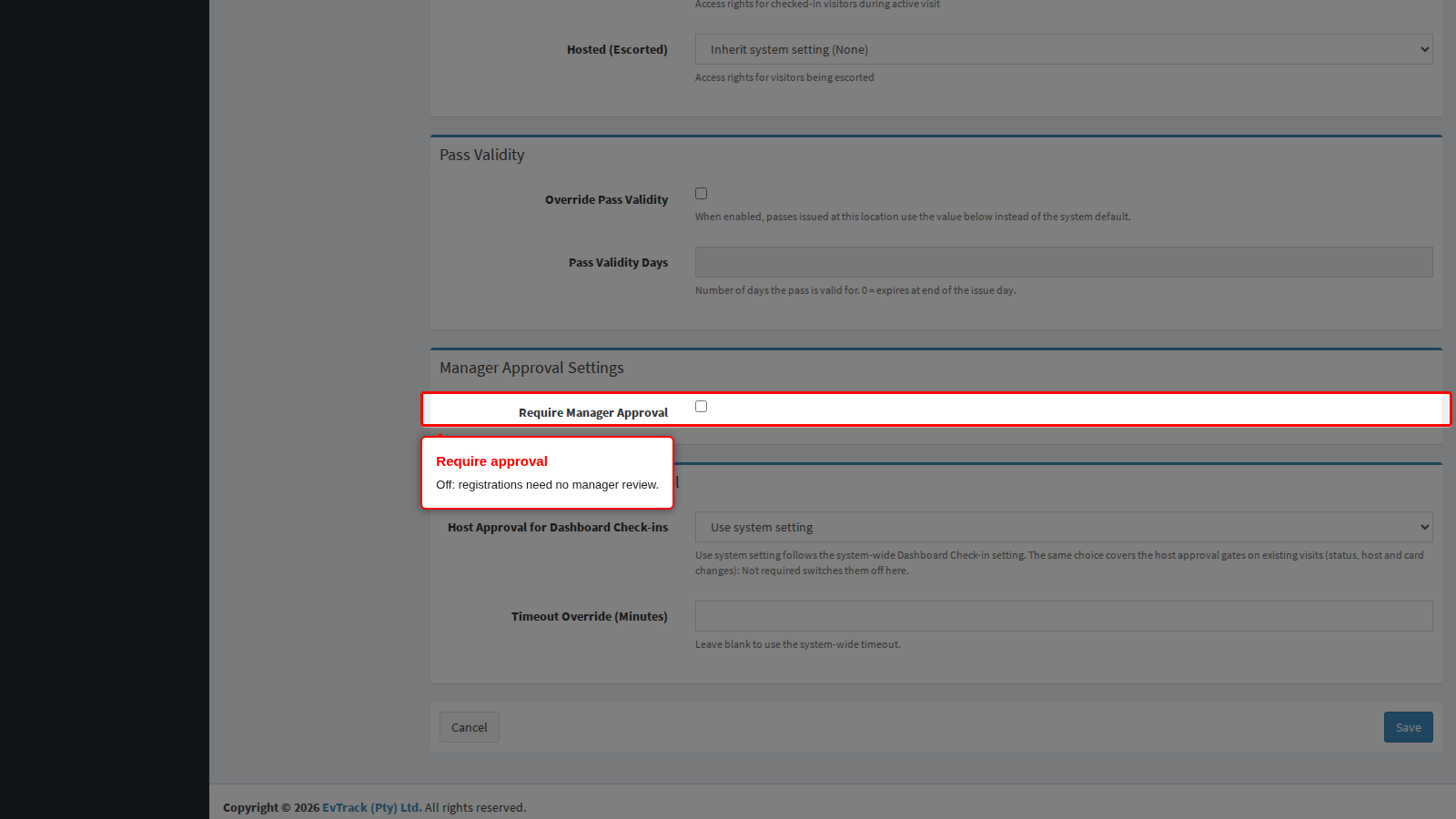Click the Hosted (Escorted) label
The image size is (1456, 819).
coord(617,49)
